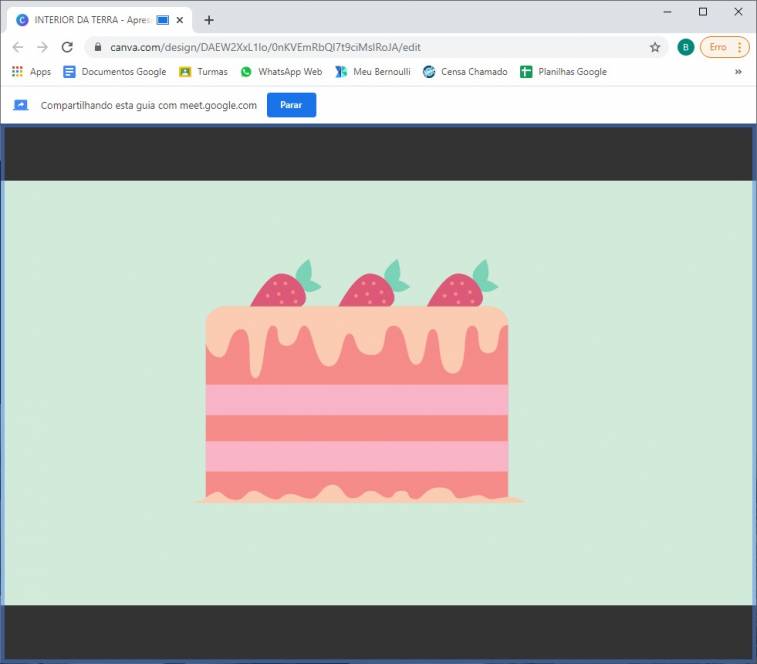This screenshot has height=664, width=757.
Task: Reload the Canva page
Action: (x=67, y=47)
